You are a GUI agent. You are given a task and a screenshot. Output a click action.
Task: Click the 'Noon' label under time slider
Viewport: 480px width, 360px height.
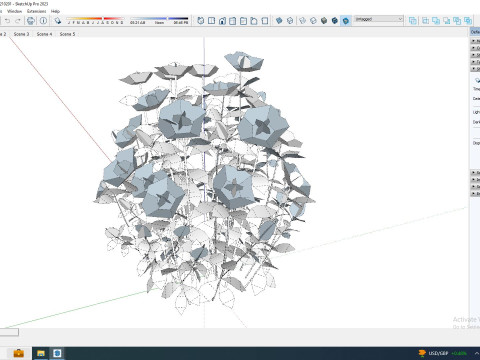click(159, 23)
